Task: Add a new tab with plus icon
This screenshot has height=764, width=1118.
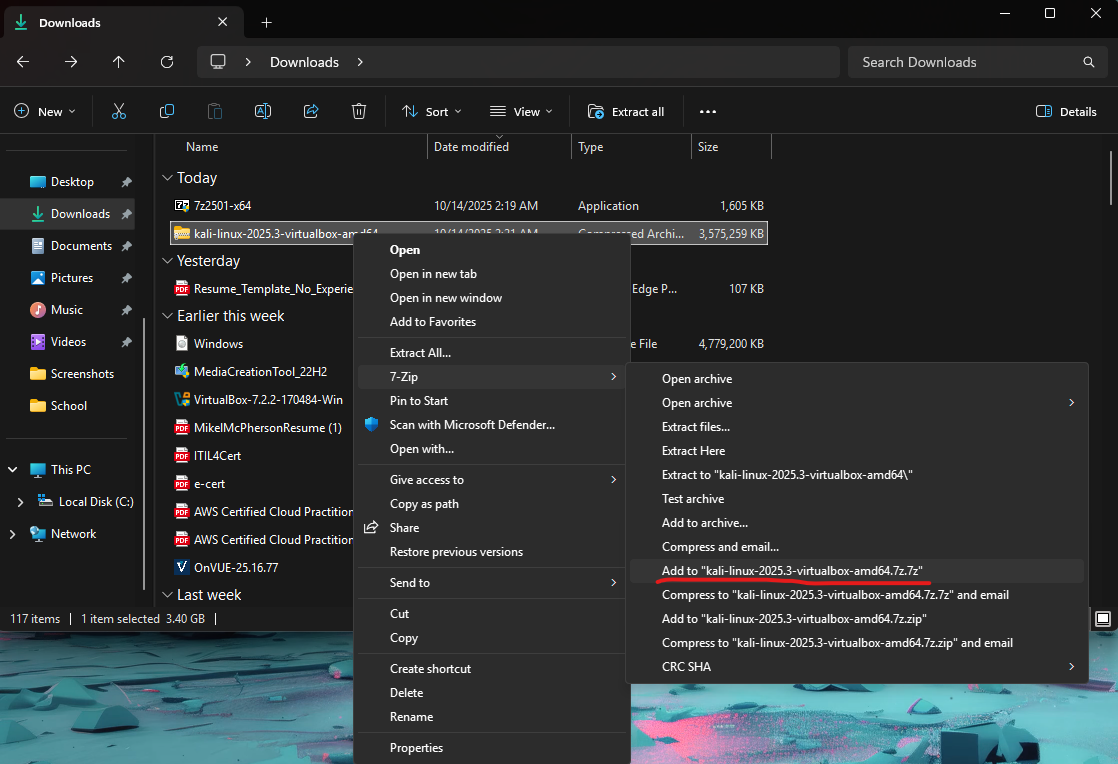Action: pyautogui.click(x=266, y=23)
